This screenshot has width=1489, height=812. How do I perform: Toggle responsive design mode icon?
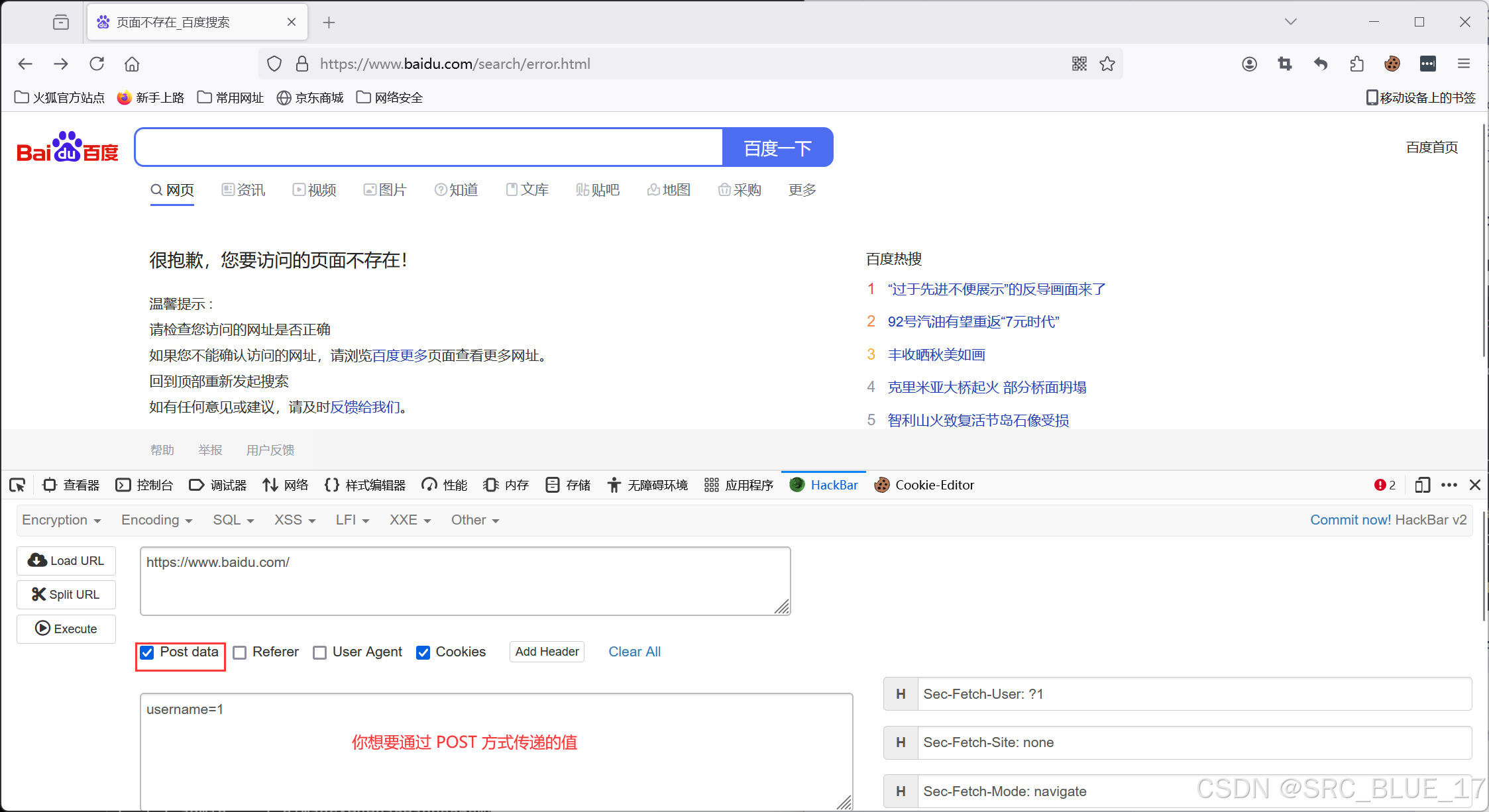point(1421,485)
